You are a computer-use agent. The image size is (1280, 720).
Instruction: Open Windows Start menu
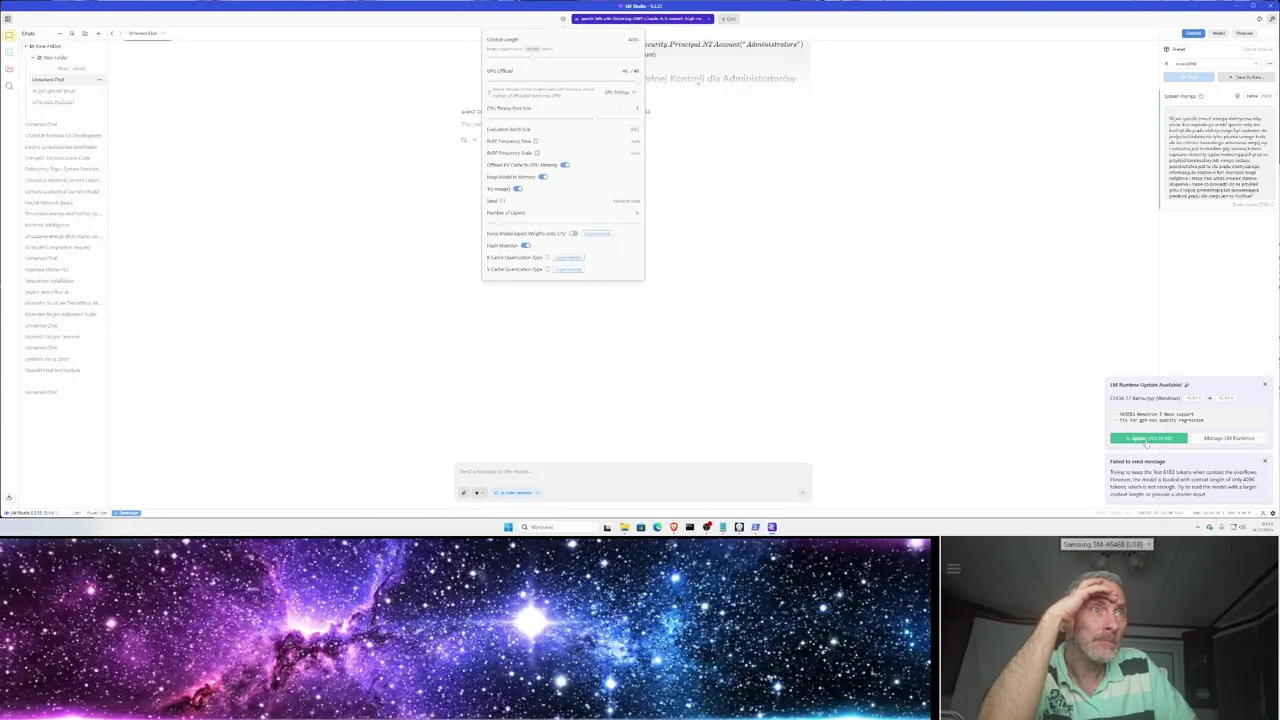point(508,527)
